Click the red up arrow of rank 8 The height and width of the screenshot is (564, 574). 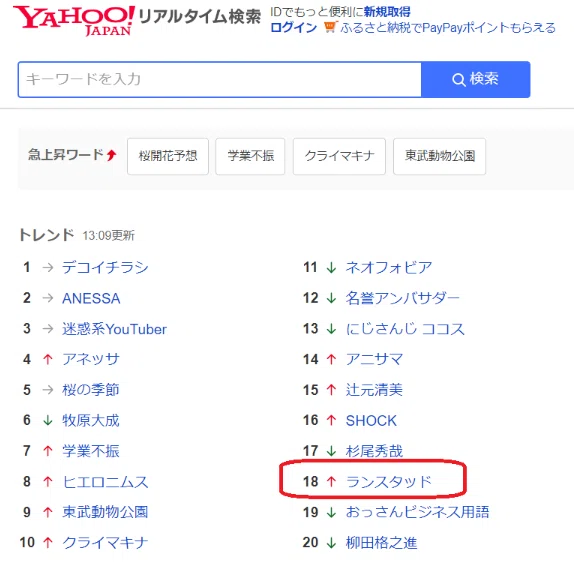point(48,482)
